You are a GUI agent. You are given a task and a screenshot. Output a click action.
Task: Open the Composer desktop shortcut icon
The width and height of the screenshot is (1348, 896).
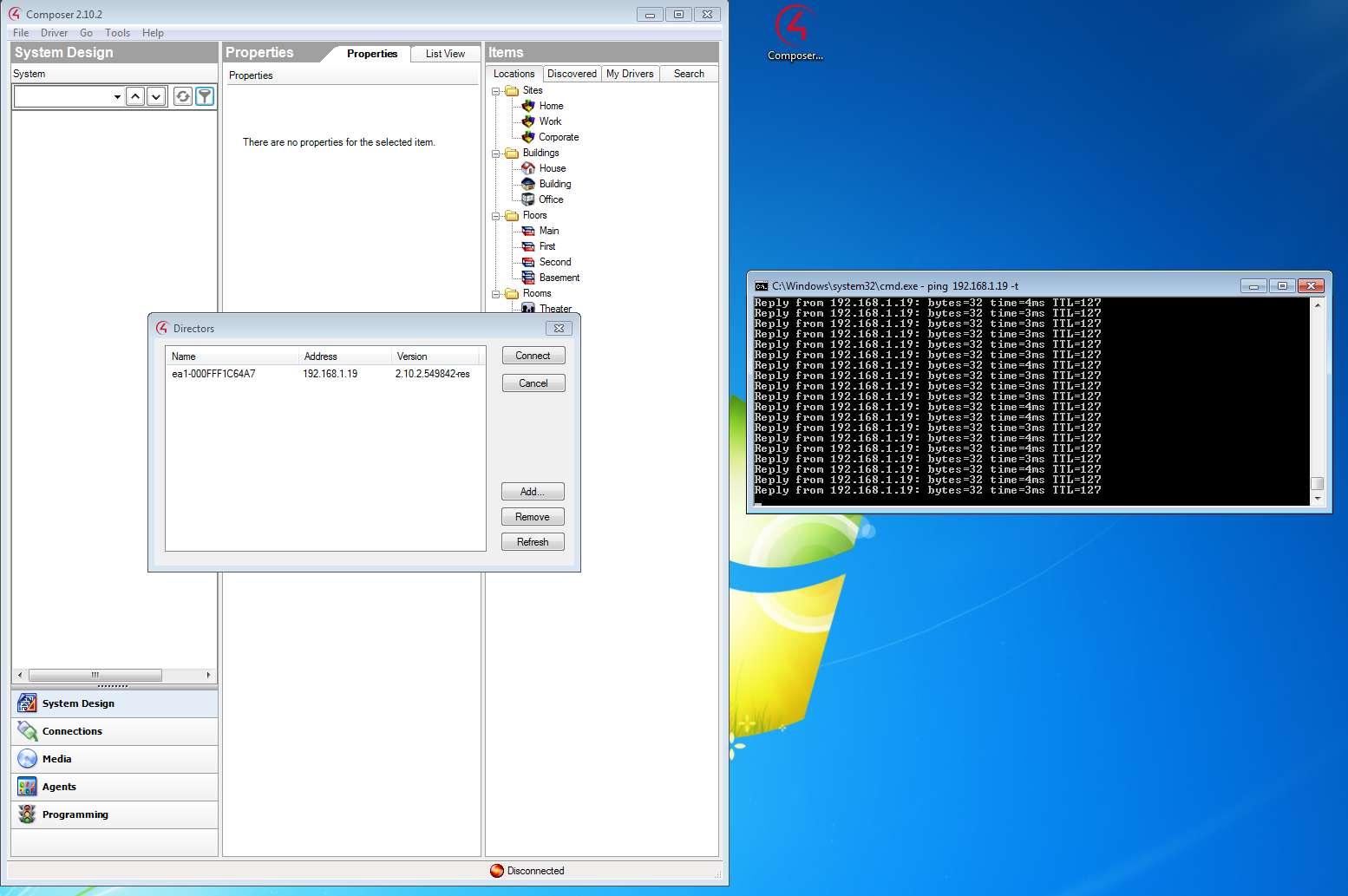pos(795,33)
